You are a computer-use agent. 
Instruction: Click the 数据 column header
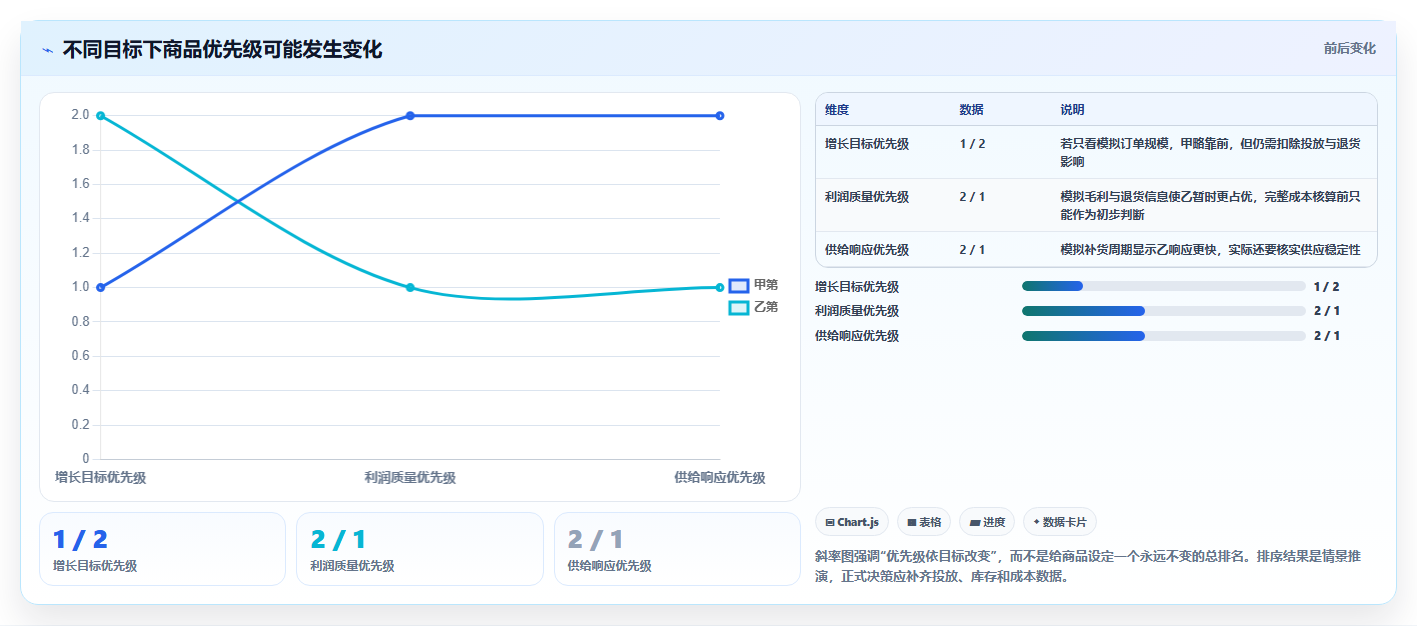pos(971,110)
